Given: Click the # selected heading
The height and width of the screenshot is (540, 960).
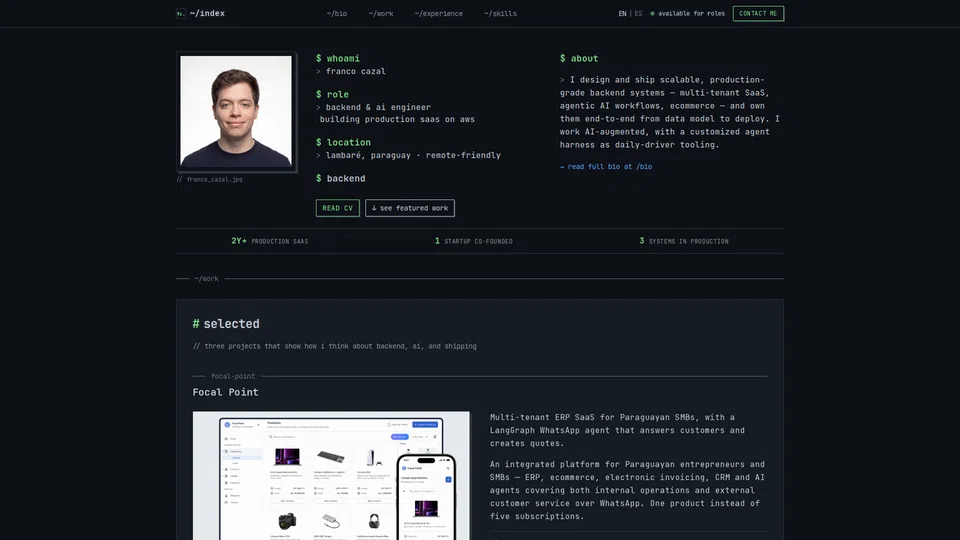Looking at the screenshot, I should point(226,324).
